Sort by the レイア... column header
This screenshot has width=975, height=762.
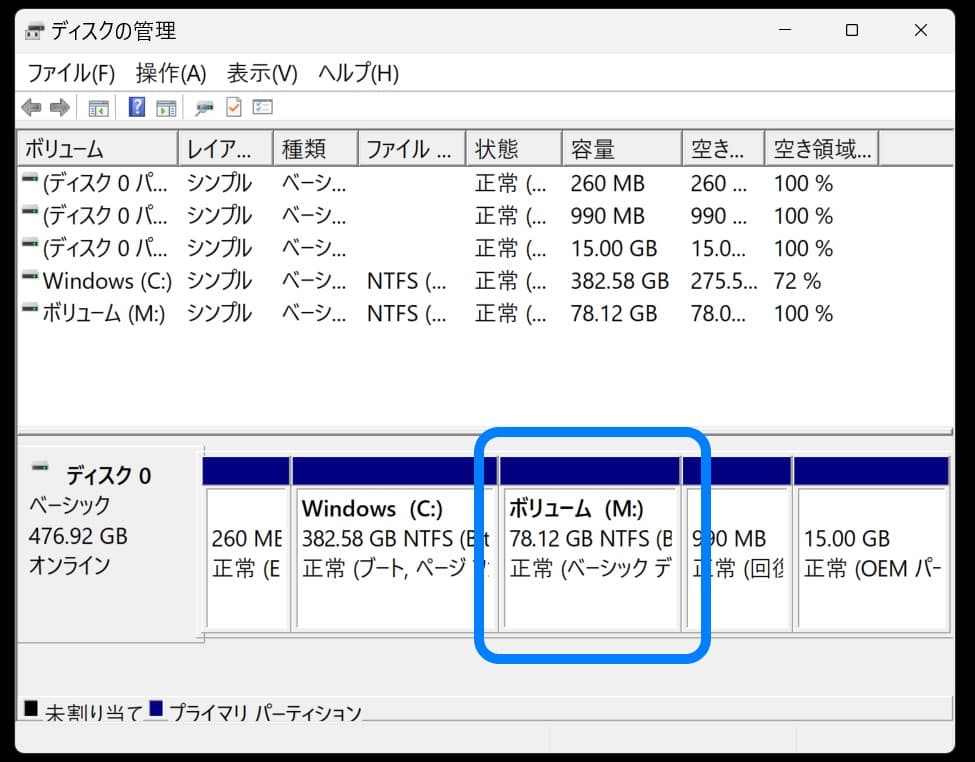pos(226,149)
